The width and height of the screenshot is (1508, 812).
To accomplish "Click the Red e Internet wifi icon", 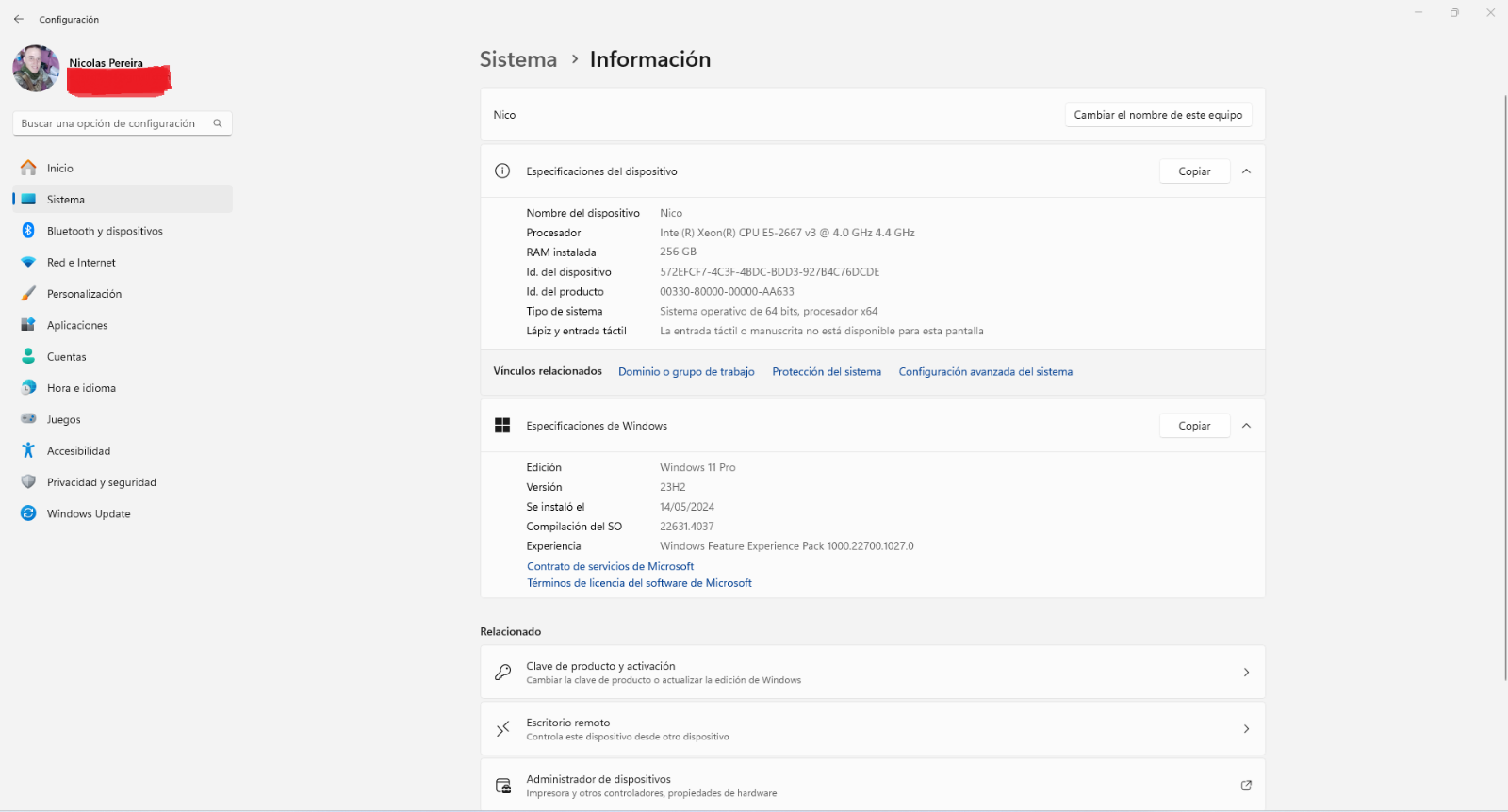I will (28, 263).
